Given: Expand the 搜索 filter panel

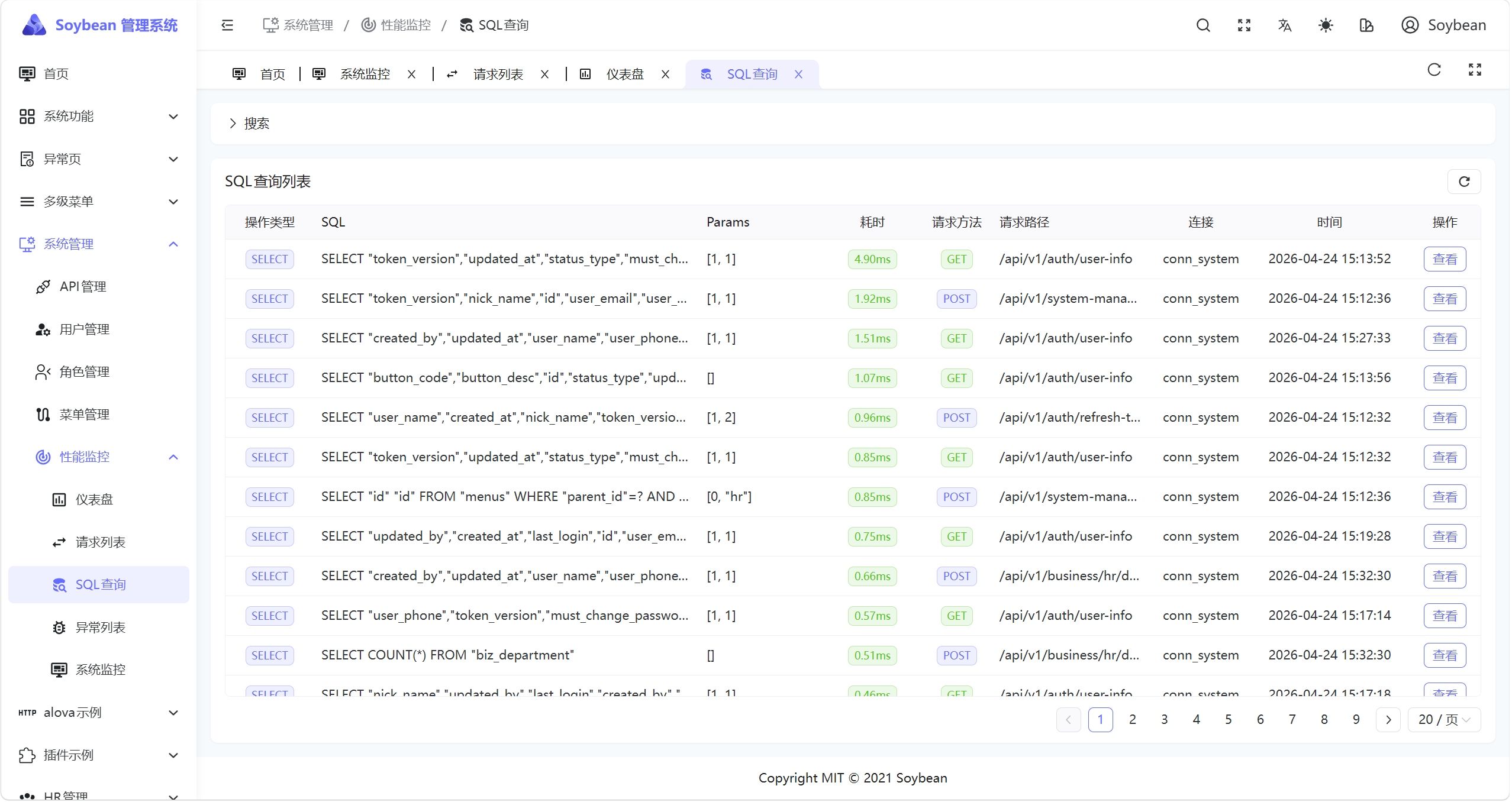Looking at the screenshot, I should 249,124.
